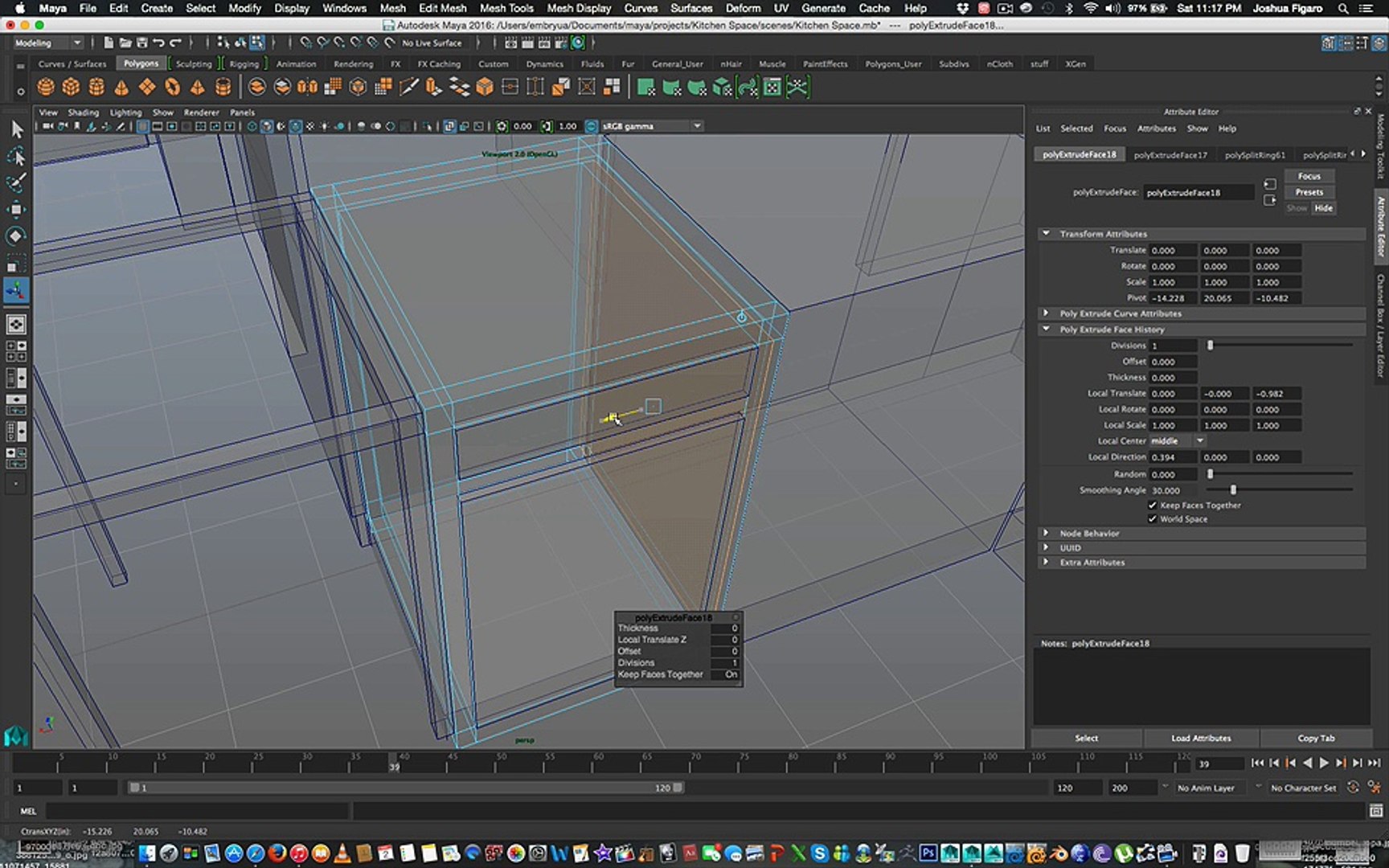Create a polygon torus from the shelf
Screen dimensions: 1389x868
(x=172, y=87)
